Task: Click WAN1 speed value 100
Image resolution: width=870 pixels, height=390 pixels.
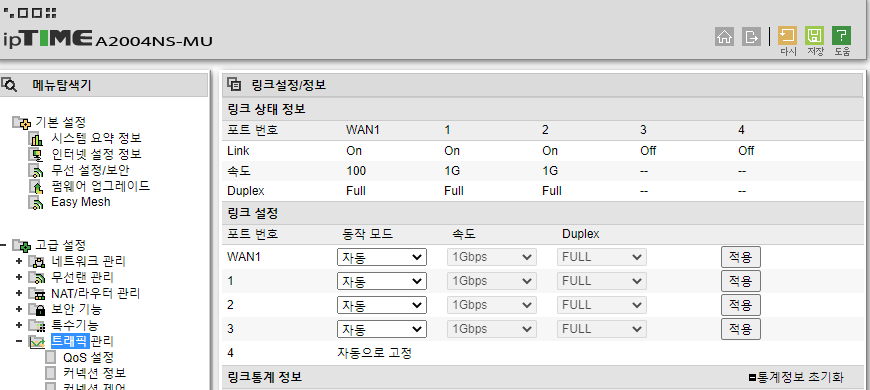Action: click(356, 171)
